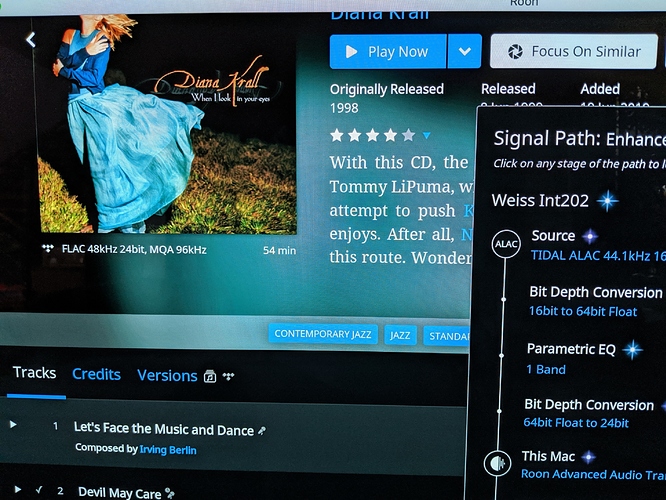
Task: Play track 2 Devil May Care
Action: (x=17, y=489)
